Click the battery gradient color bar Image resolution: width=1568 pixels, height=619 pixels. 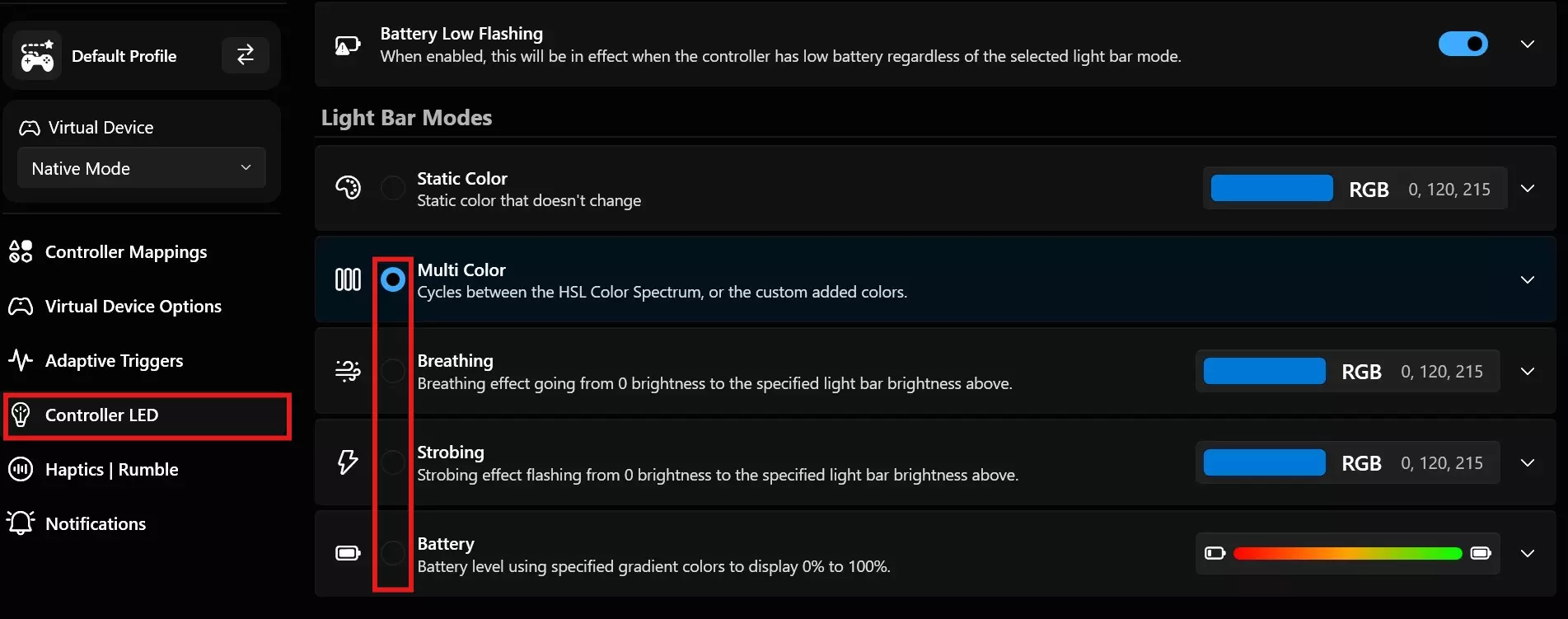click(1347, 553)
